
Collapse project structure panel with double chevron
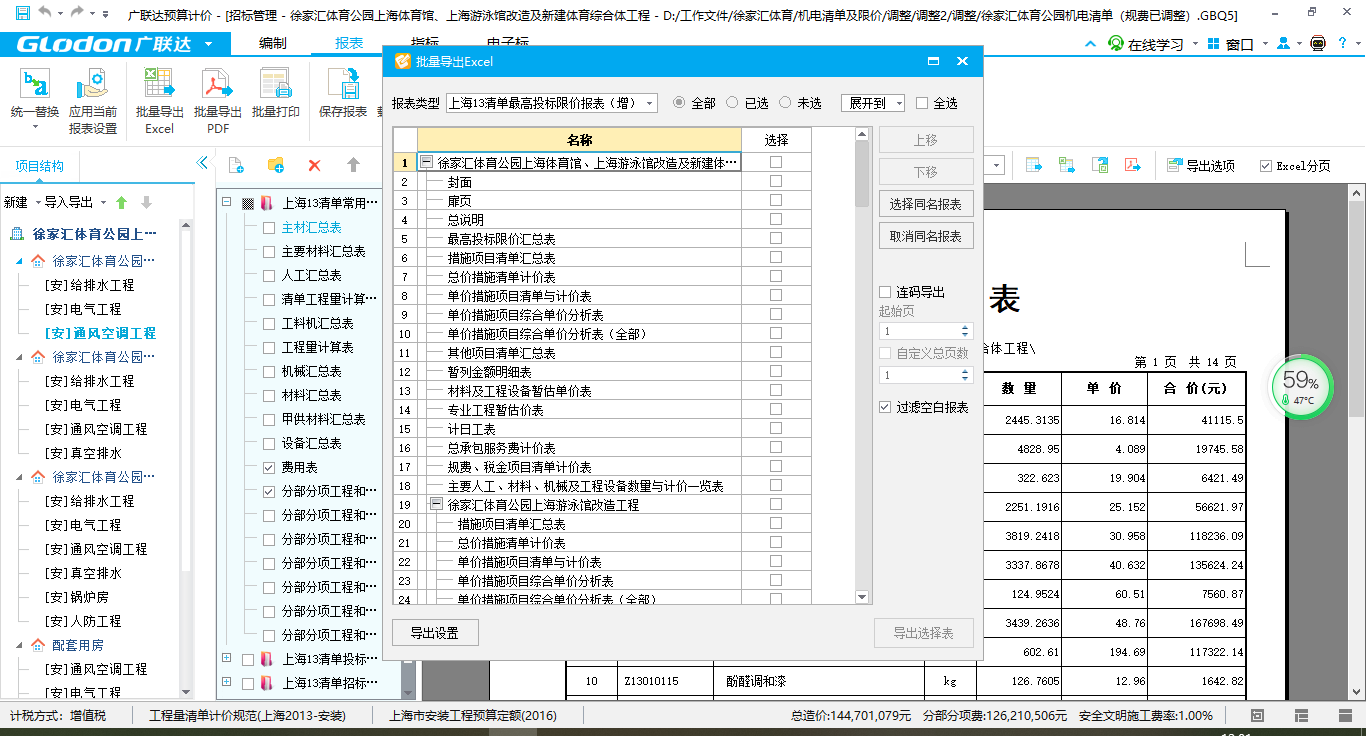point(202,163)
